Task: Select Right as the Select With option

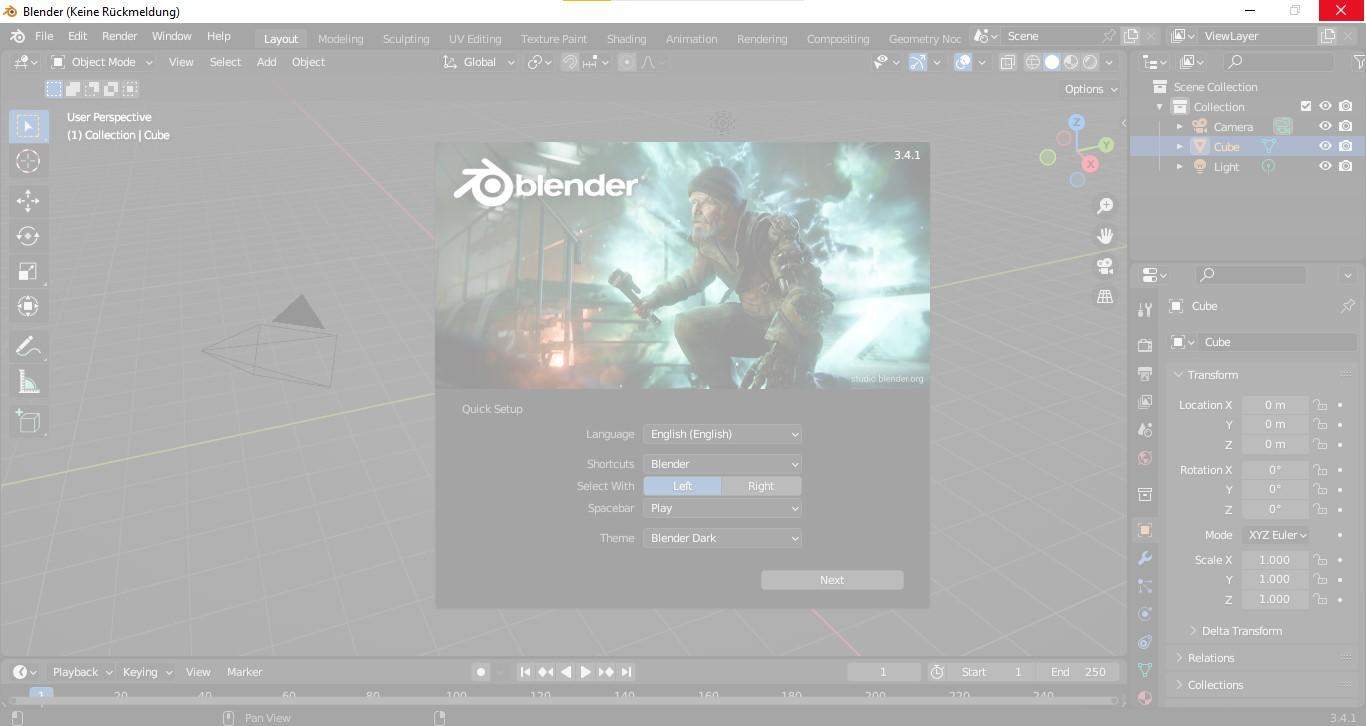Action: tap(761, 485)
